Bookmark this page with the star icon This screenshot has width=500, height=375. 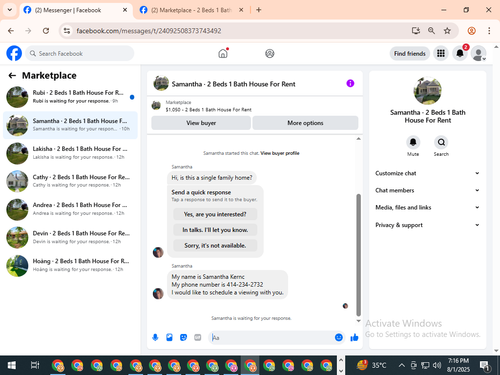[447, 31]
